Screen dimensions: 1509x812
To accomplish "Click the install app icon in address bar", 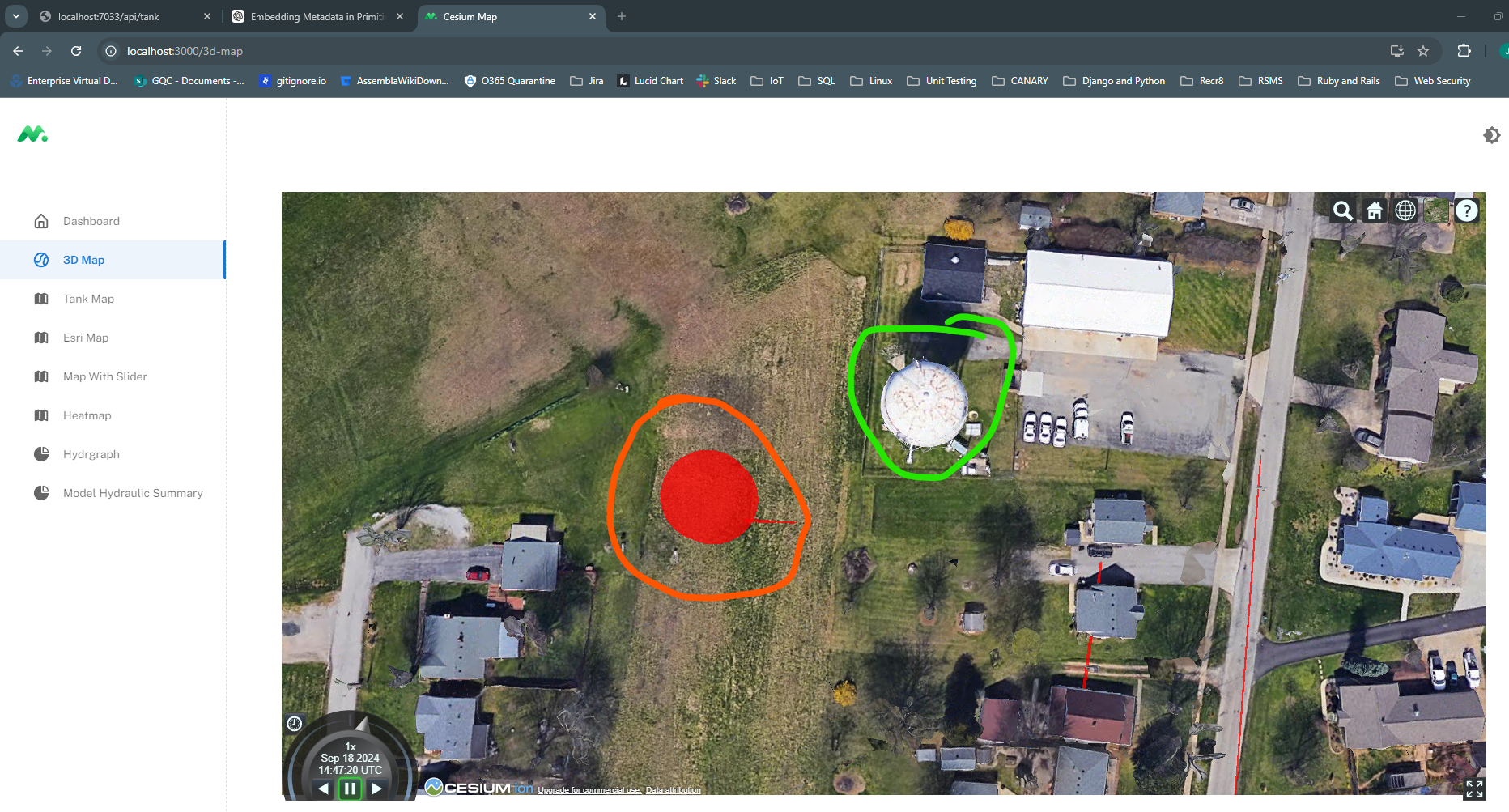I will tap(1397, 51).
